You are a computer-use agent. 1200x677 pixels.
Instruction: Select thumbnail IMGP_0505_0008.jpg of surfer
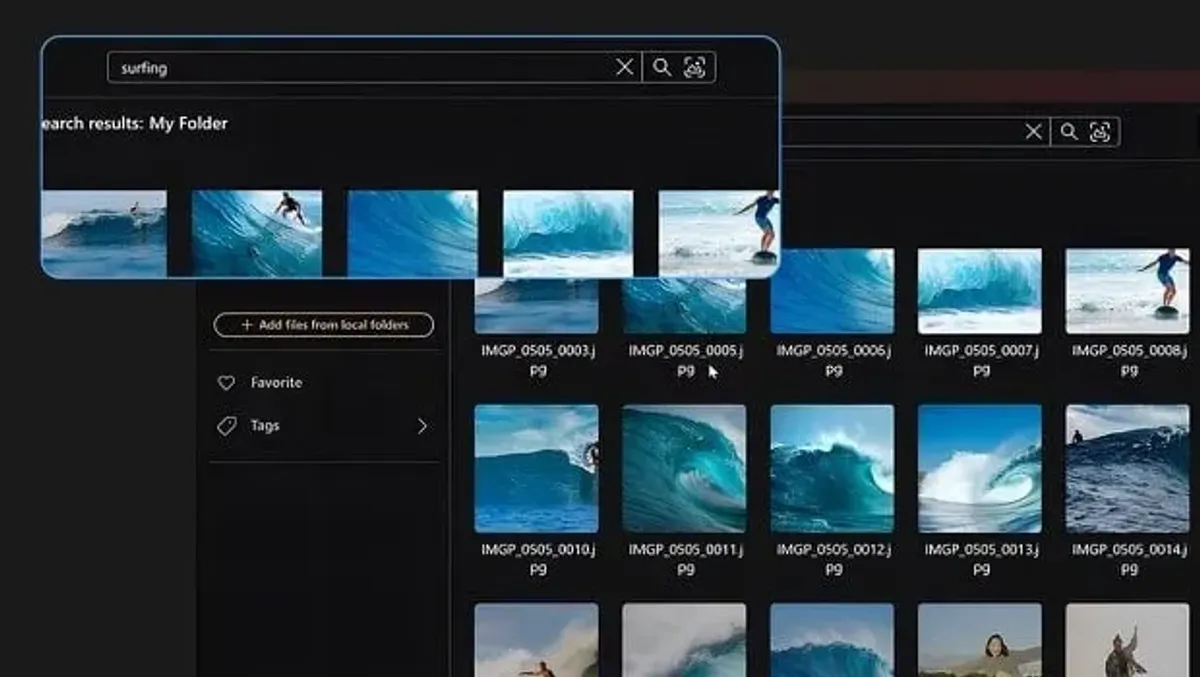pos(1128,291)
